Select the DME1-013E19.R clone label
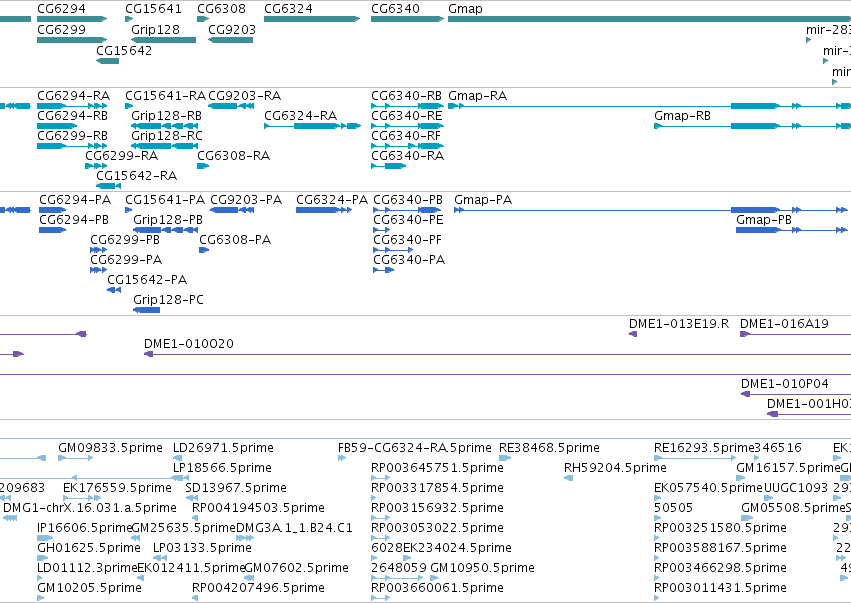This screenshot has width=851, height=603. (x=679, y=324)
